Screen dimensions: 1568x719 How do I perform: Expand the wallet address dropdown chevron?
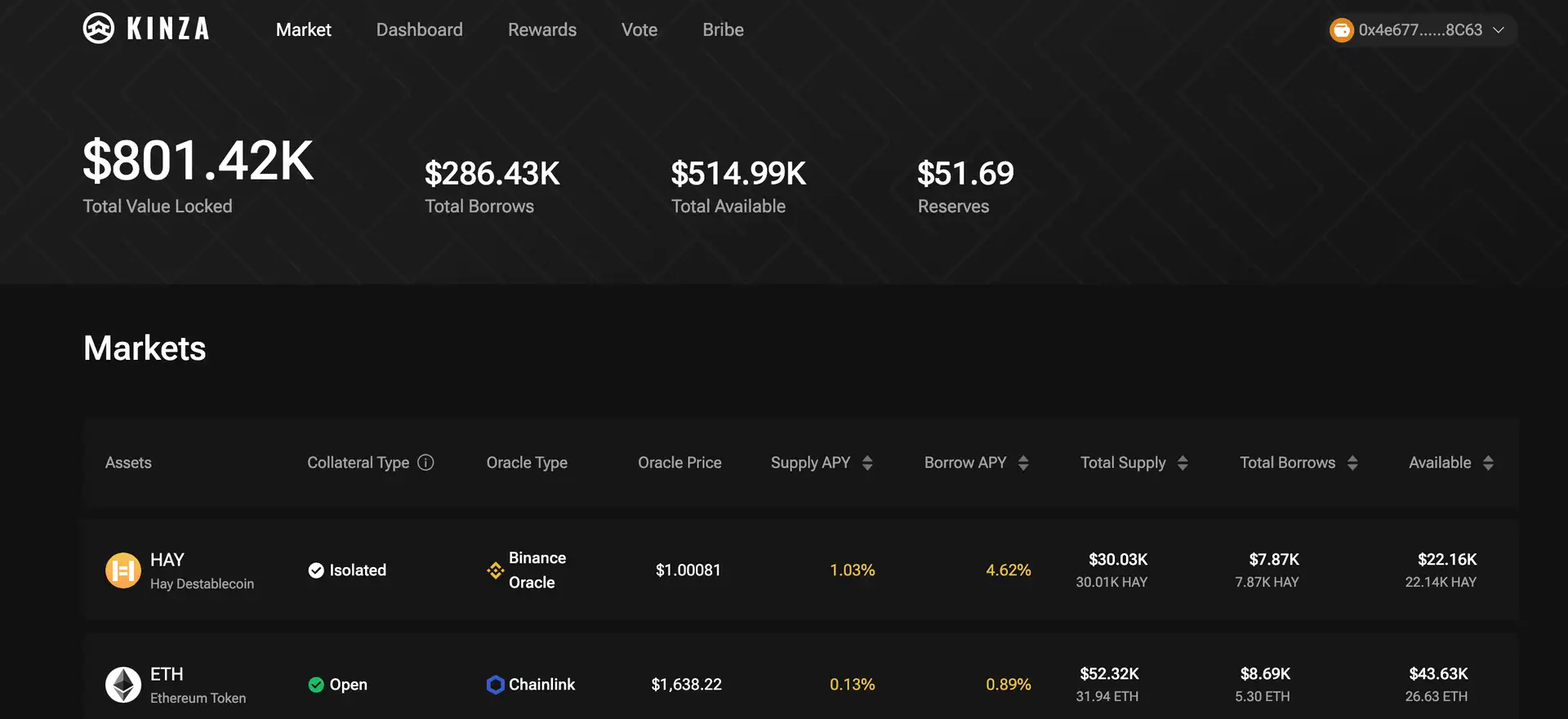click(x=1499, y=30)
